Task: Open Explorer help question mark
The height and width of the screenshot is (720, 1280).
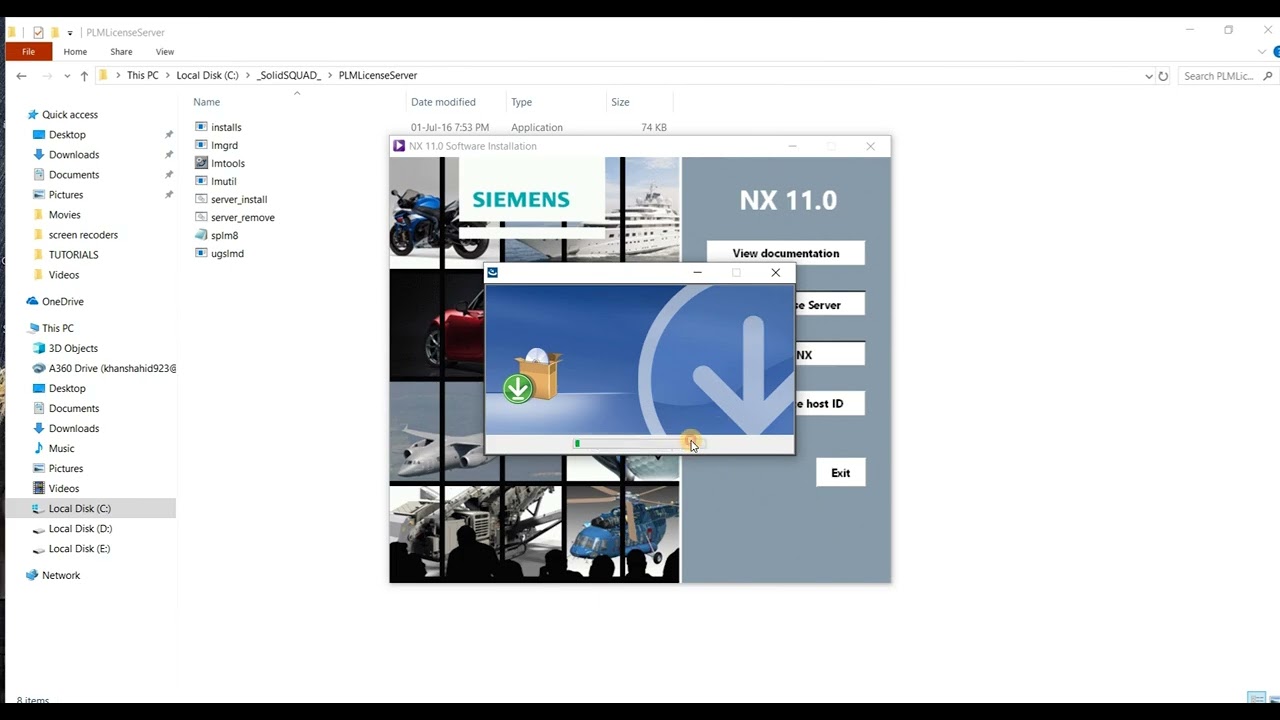Action: [1276, 52]
